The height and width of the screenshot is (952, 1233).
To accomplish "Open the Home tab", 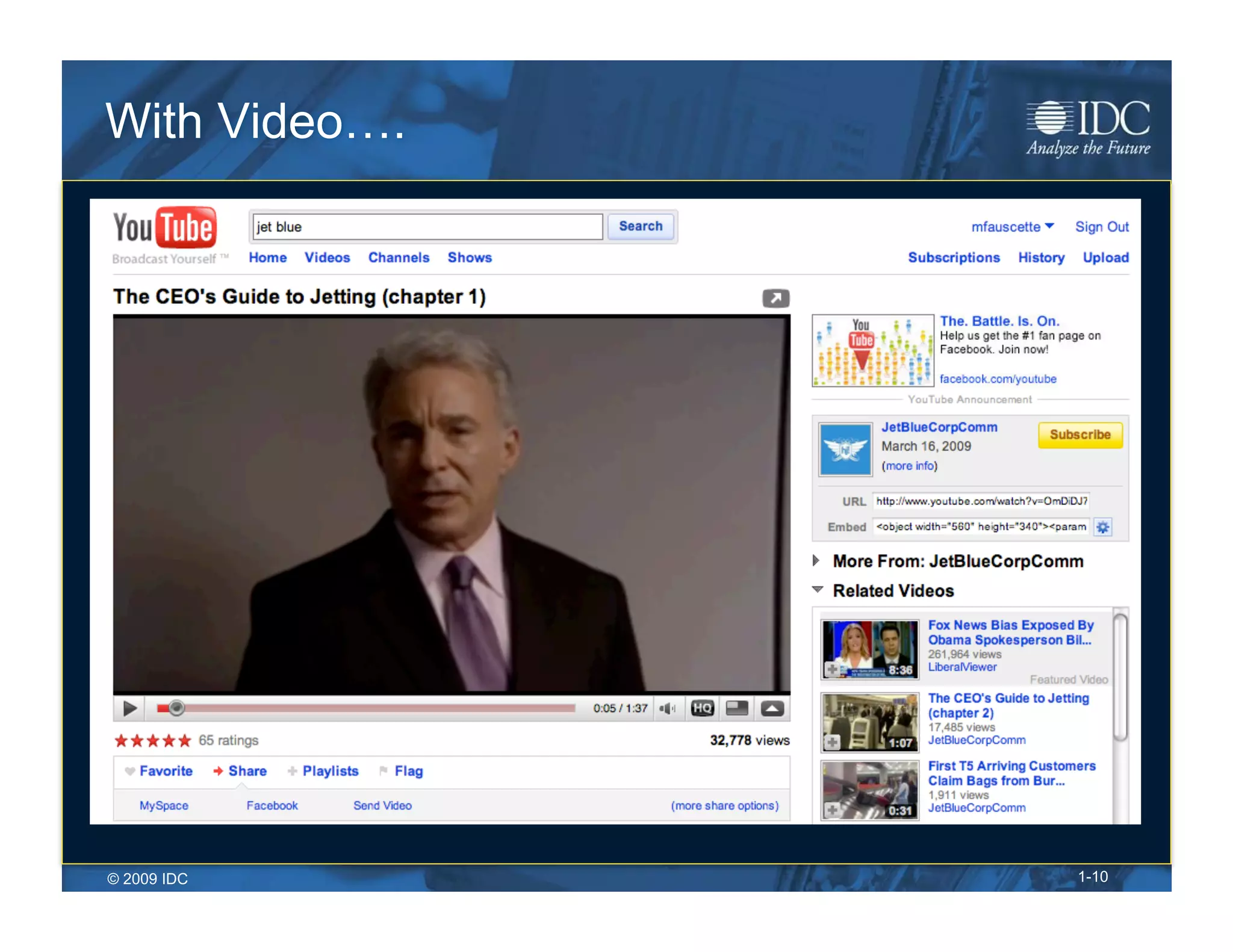I will 267,258.
